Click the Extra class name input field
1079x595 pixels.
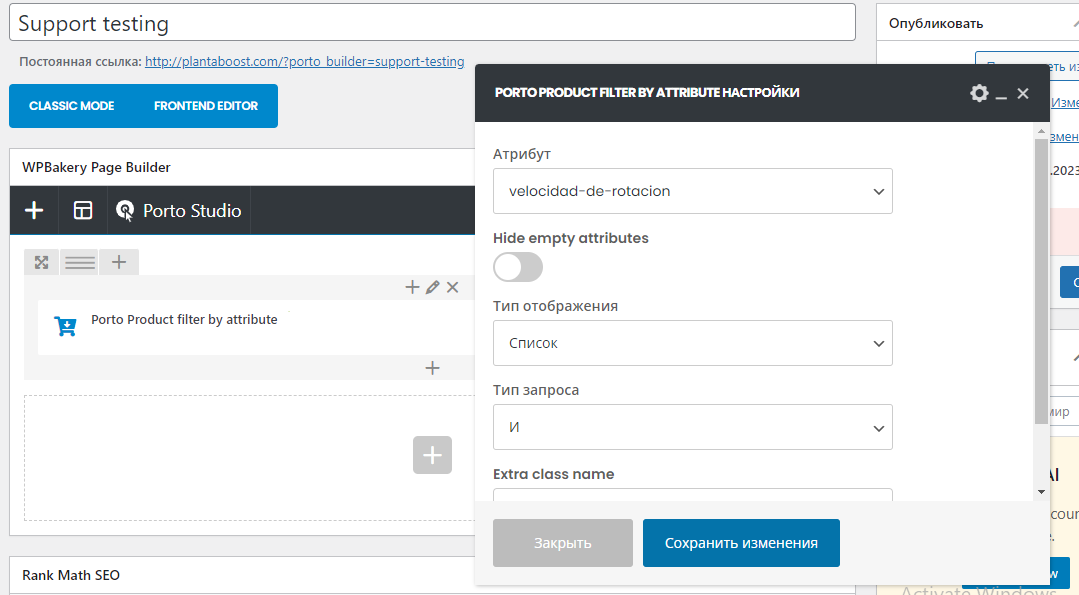point(693,495)
